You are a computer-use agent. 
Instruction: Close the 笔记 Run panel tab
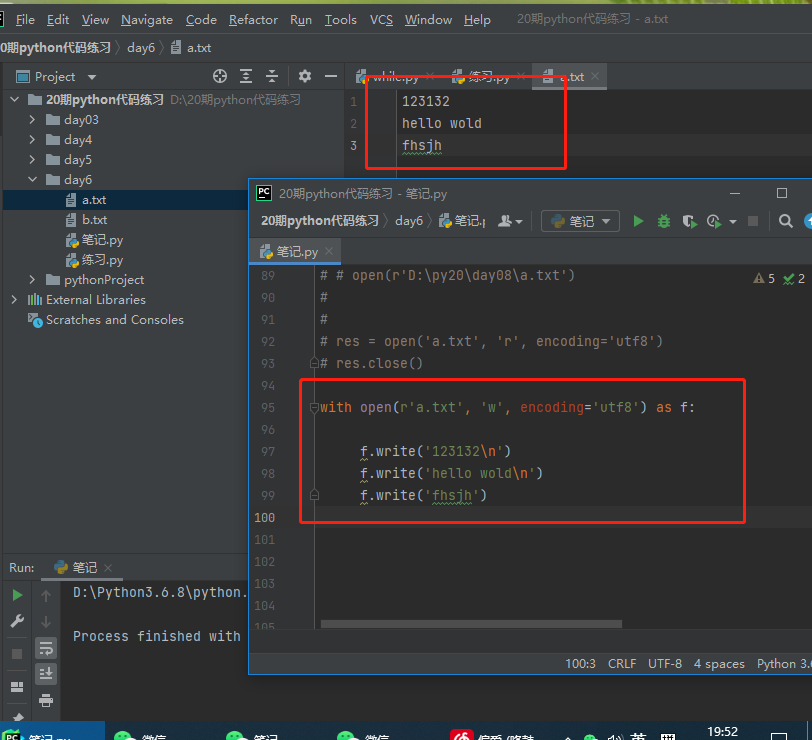click(108, 568)
